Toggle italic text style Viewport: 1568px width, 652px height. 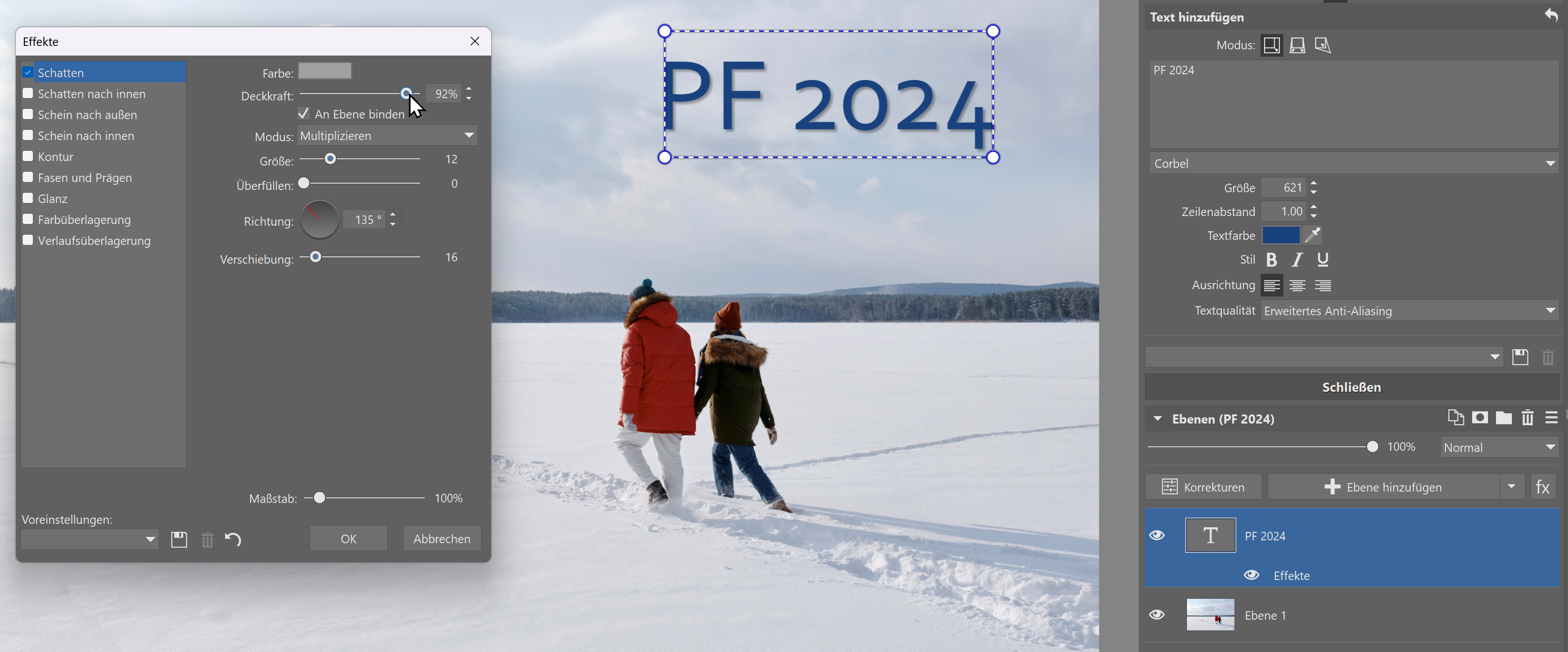click(x=1296, y=260)
